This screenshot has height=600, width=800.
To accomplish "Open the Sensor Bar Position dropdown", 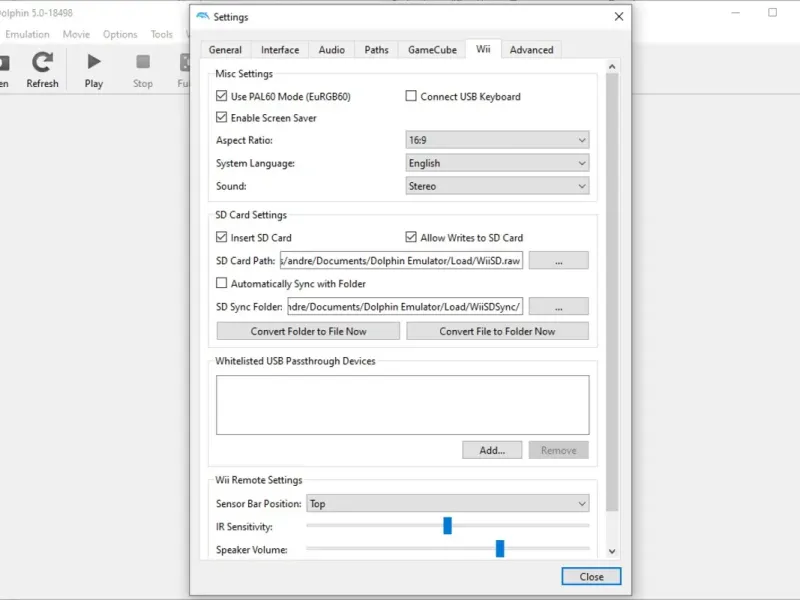I will coord(448,504).
